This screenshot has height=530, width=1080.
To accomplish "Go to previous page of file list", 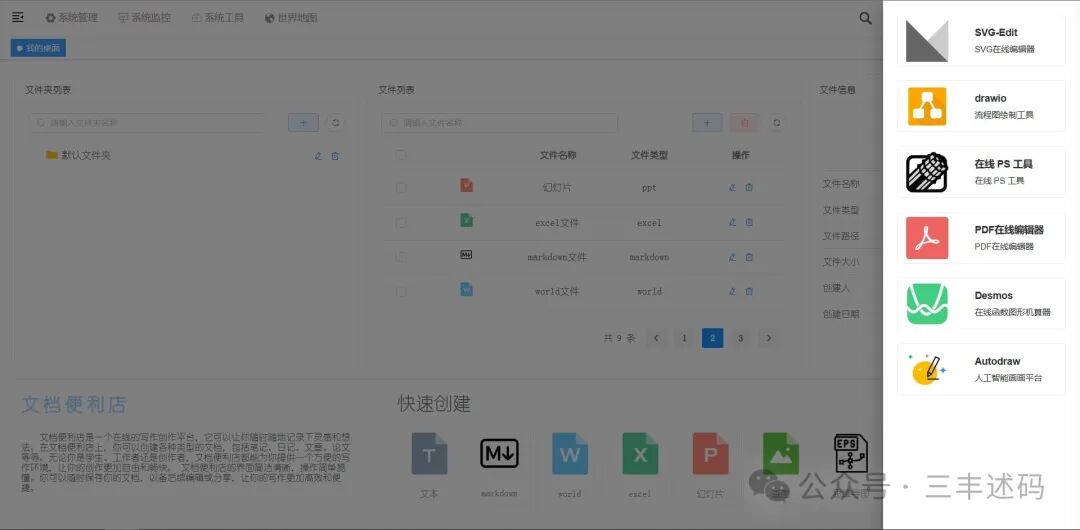I will [x=656, y=338].
